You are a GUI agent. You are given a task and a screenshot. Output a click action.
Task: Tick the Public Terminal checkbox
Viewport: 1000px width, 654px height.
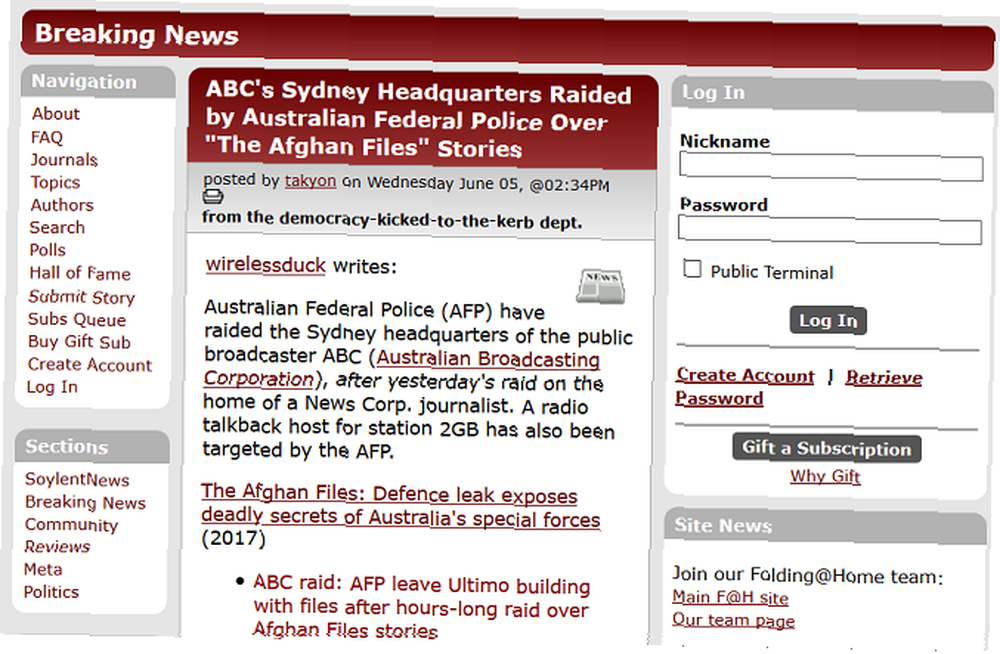(x=692, y=269)
